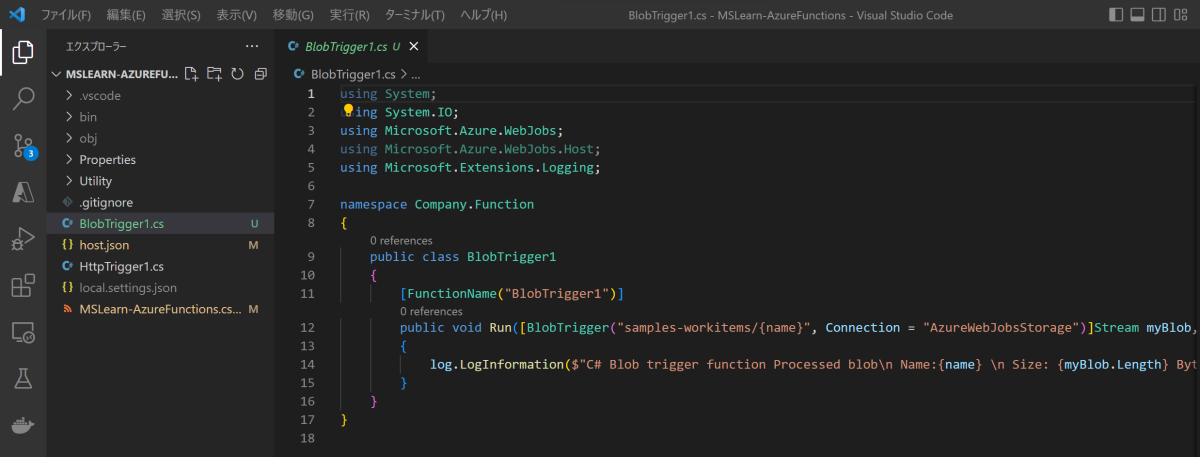Viewport: 1200px width, 457px height.
Task: Open the ターミナル(T) menu
Action: click(415, 15)
